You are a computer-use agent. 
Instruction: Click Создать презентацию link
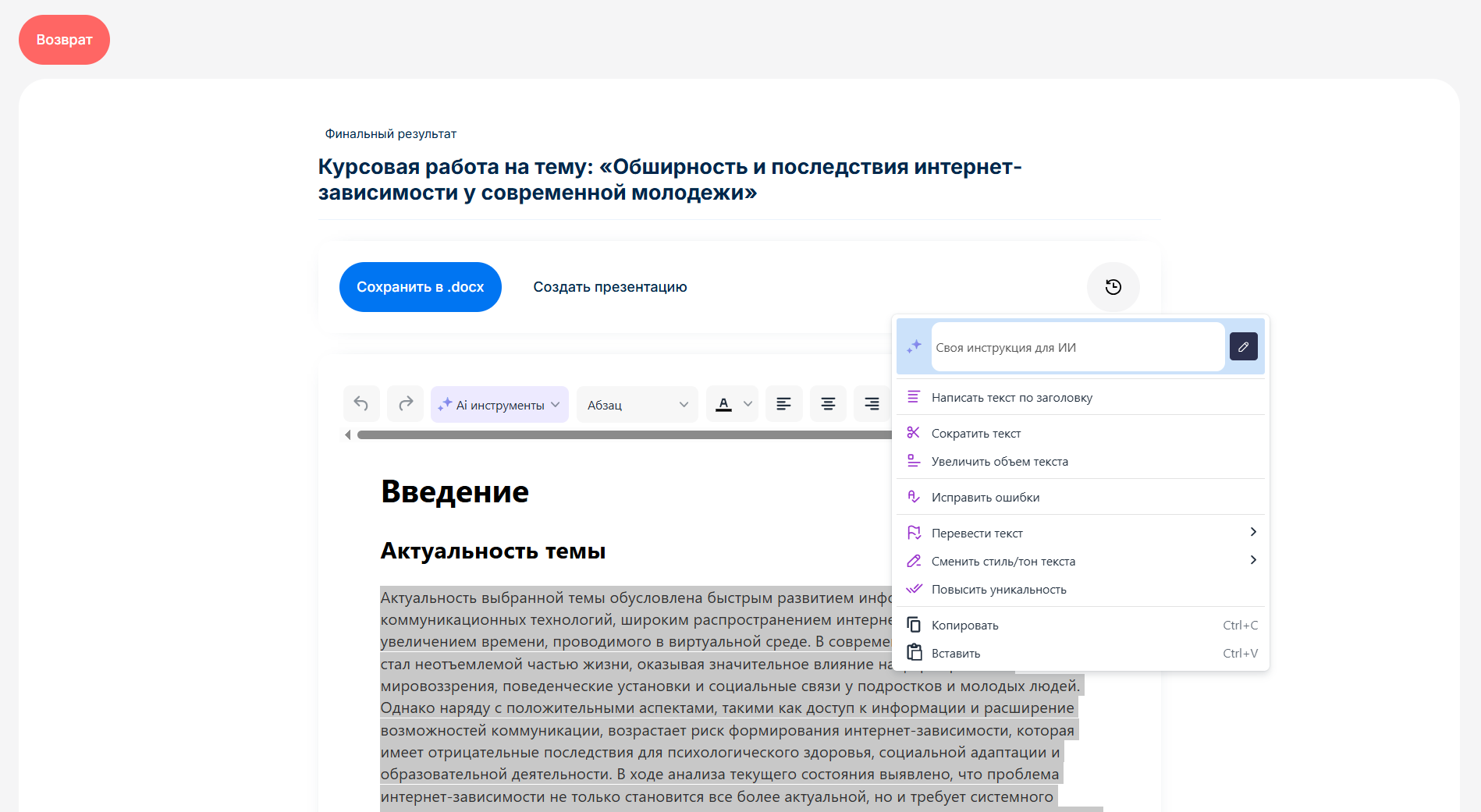pos(609,287)
